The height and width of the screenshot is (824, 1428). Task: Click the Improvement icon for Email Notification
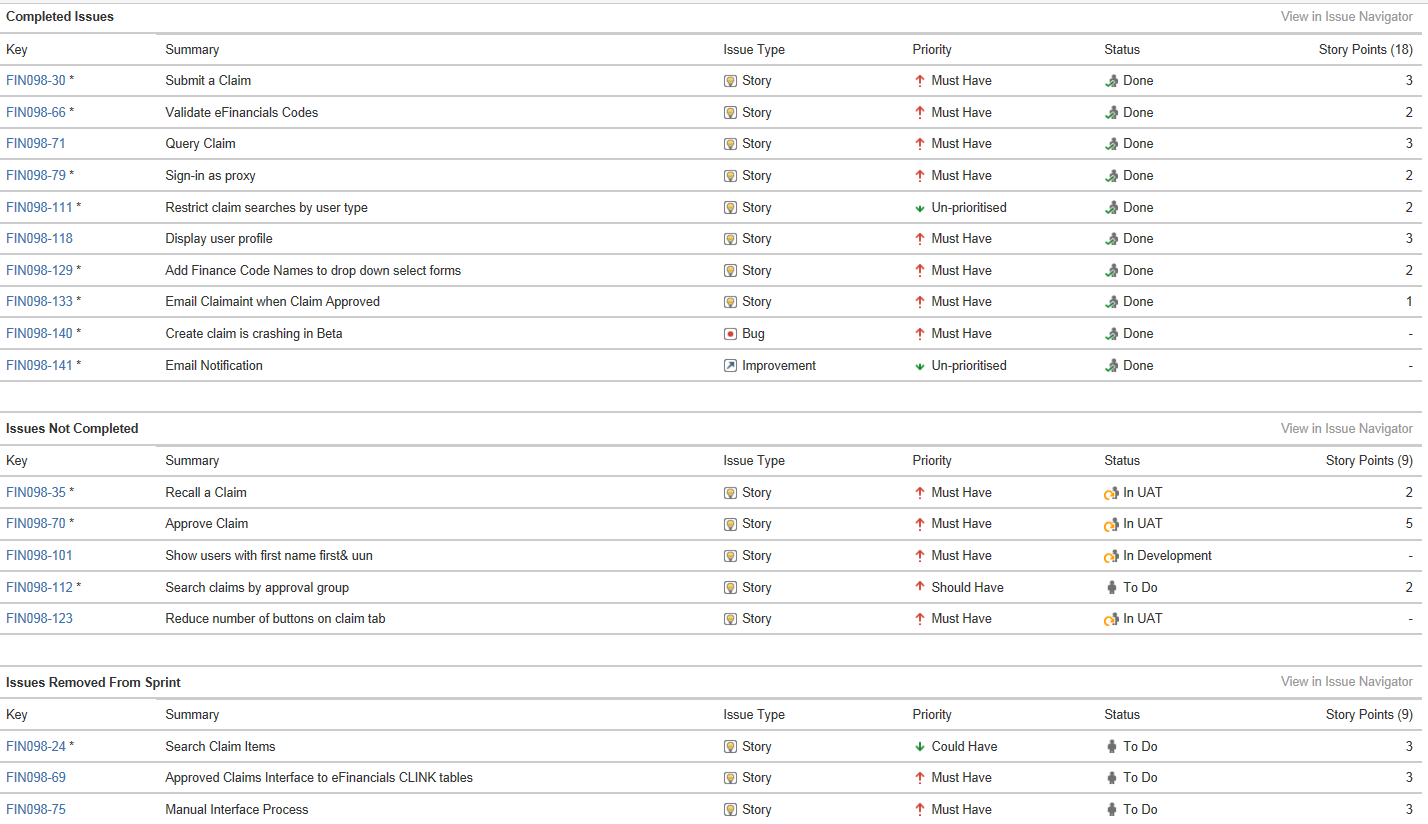click(730, 365)
